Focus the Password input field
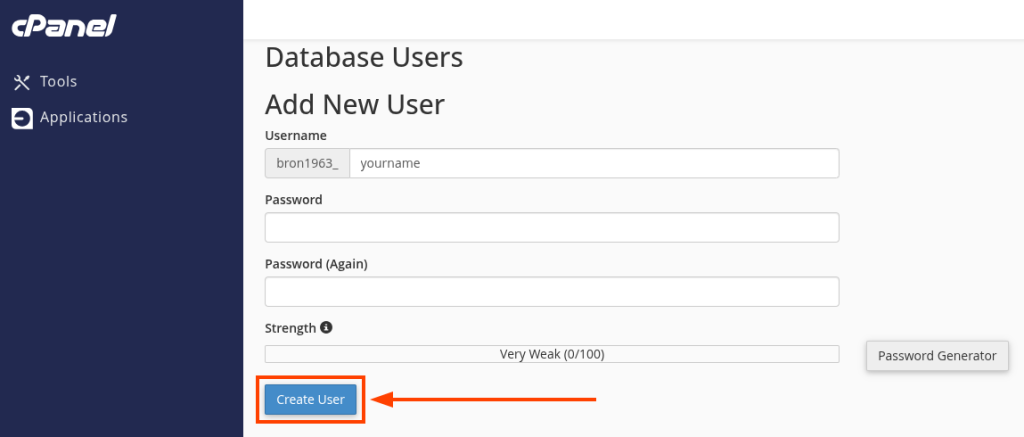 pyautogui.click(x=551, y=228)
